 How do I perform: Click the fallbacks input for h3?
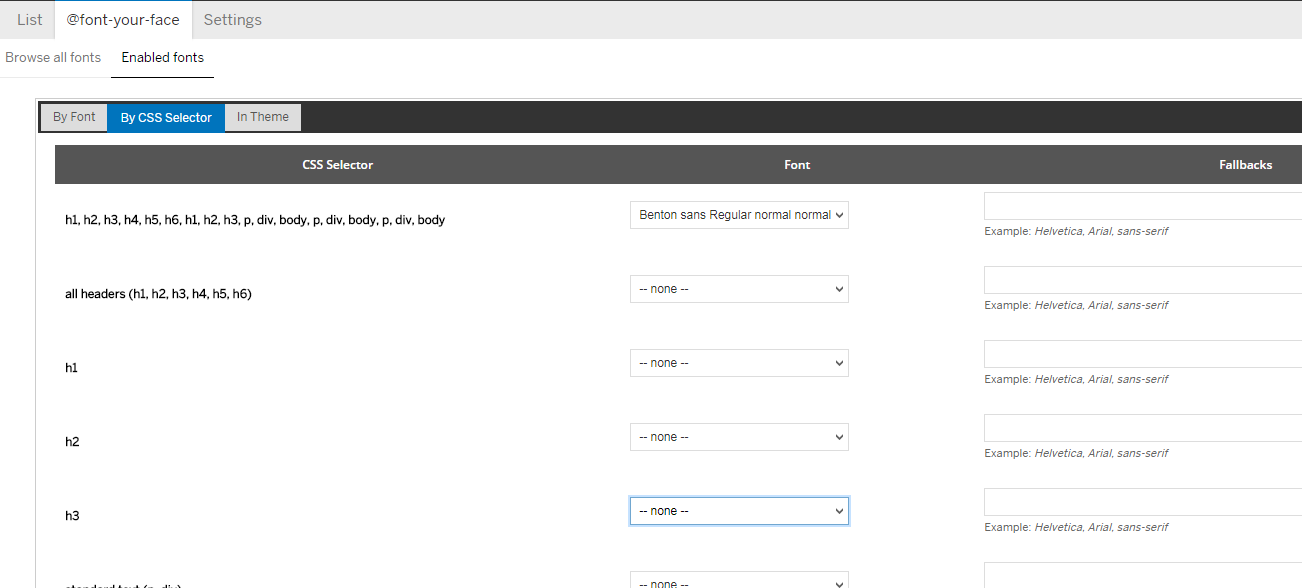[x=1143, y=502]
